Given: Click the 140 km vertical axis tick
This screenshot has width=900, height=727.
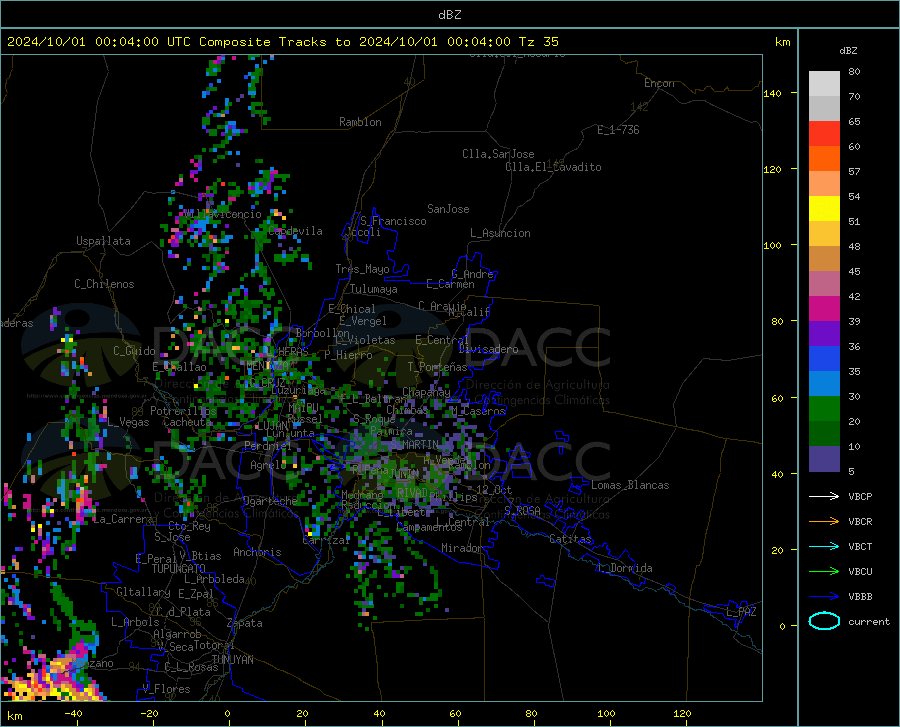Looking at the screenshot, I should [773, 93].
